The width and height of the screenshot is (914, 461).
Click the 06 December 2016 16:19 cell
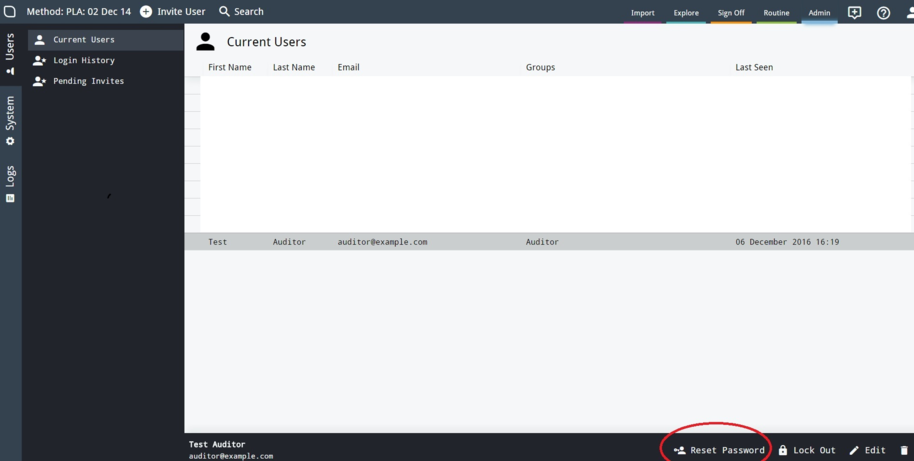pyautogui.click(x=787, y=242)
